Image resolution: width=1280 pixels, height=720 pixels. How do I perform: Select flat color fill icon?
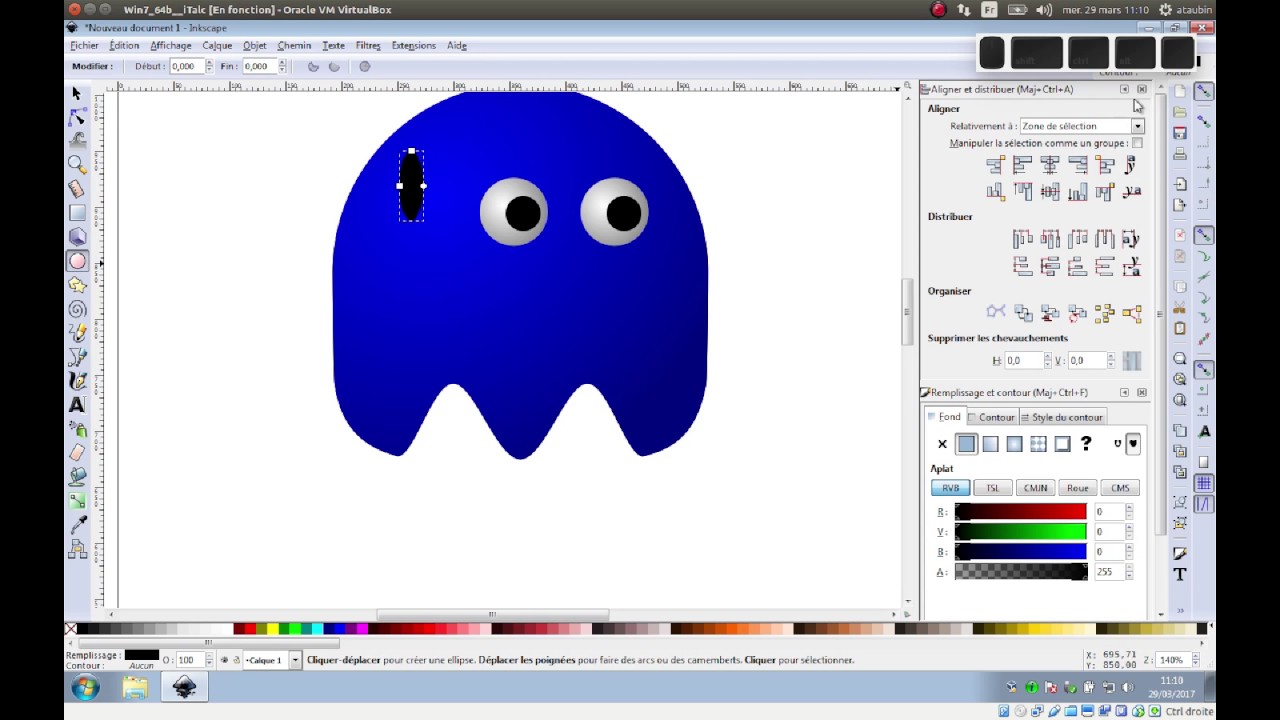[966, 443]
